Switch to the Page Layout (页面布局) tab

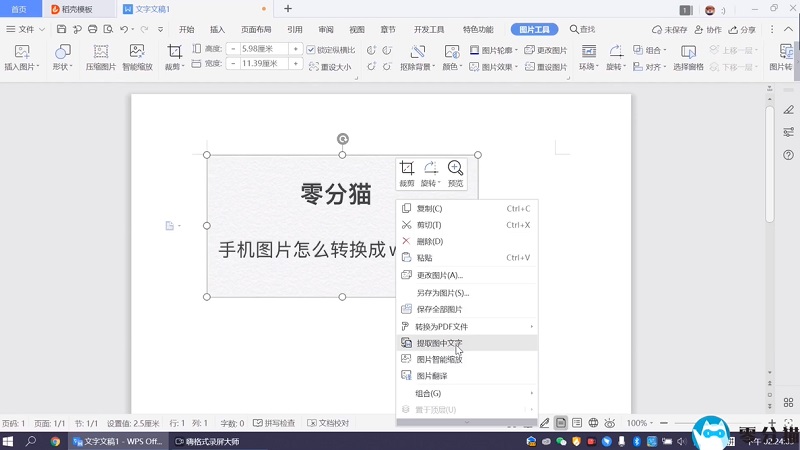click(x=255, y=30)
